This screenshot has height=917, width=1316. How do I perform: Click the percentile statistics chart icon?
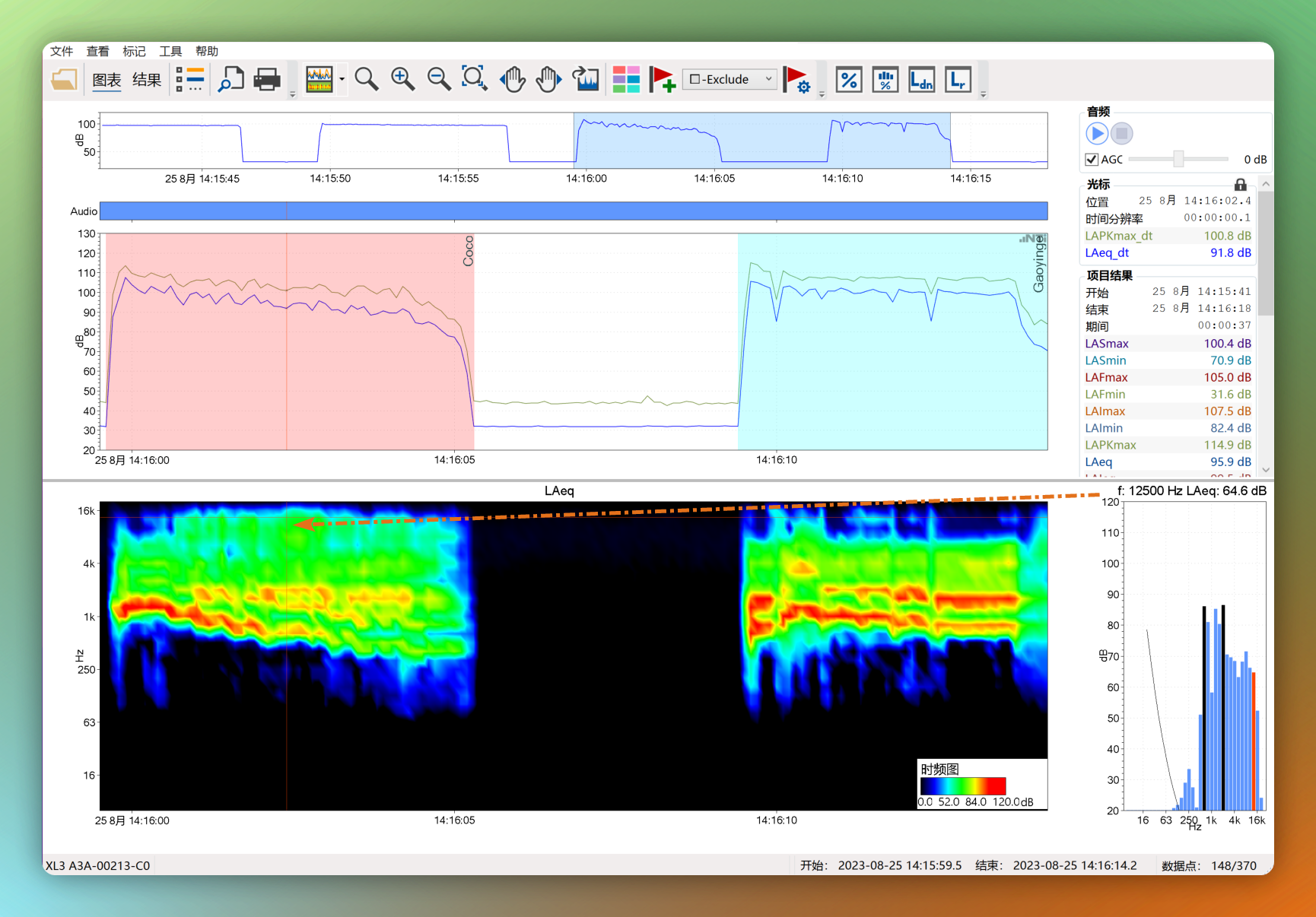pos(885,79)
